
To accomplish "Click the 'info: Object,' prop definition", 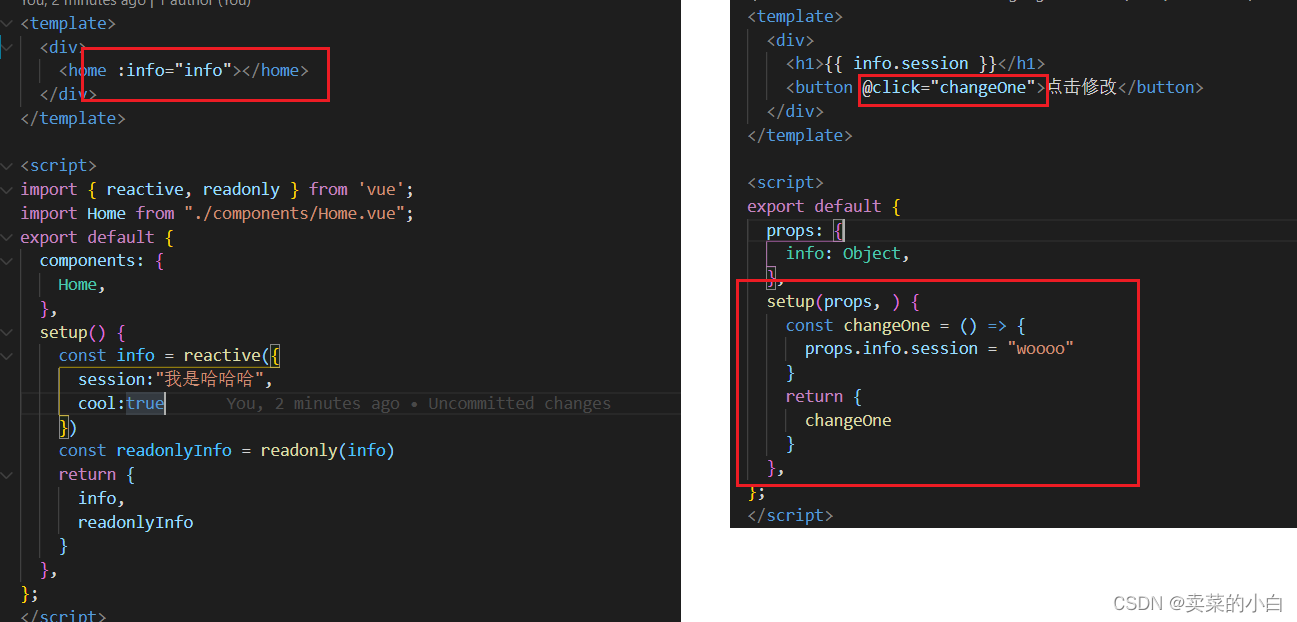I will (848, 254).
